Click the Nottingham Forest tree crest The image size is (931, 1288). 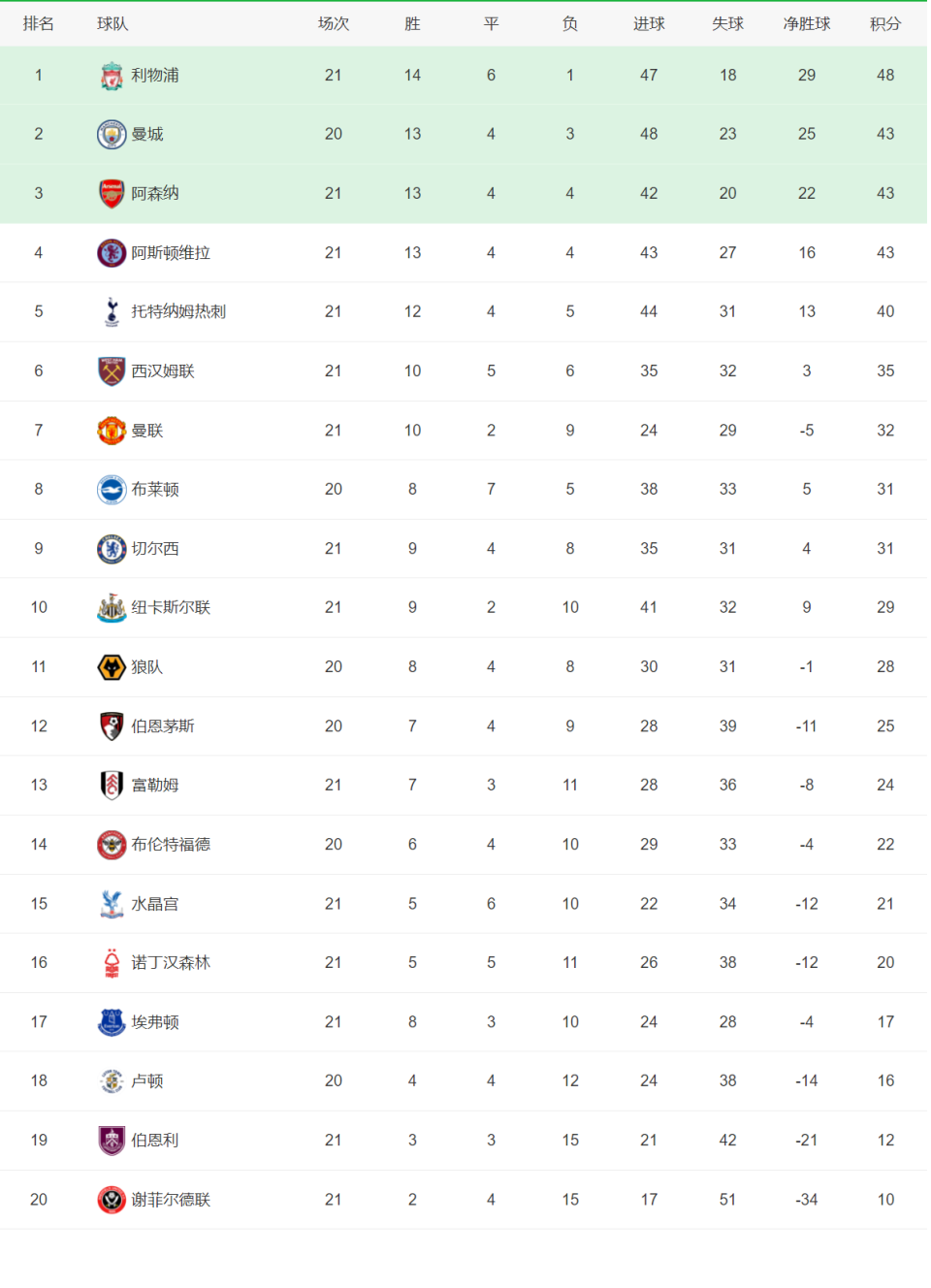point(112,963)
